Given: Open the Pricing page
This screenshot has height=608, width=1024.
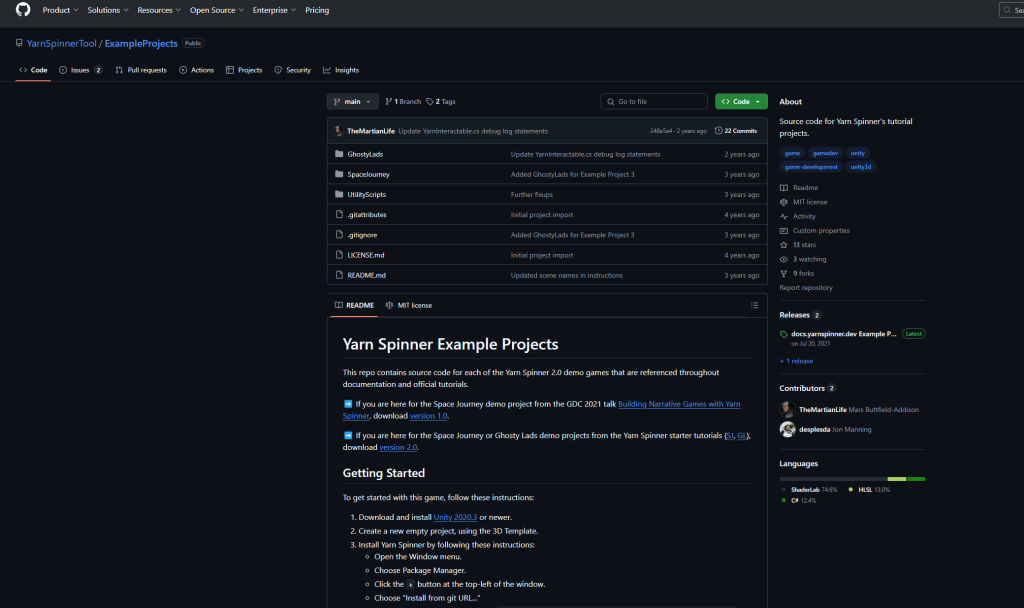Looking at the screenshot, I should (x=317, y=10).
